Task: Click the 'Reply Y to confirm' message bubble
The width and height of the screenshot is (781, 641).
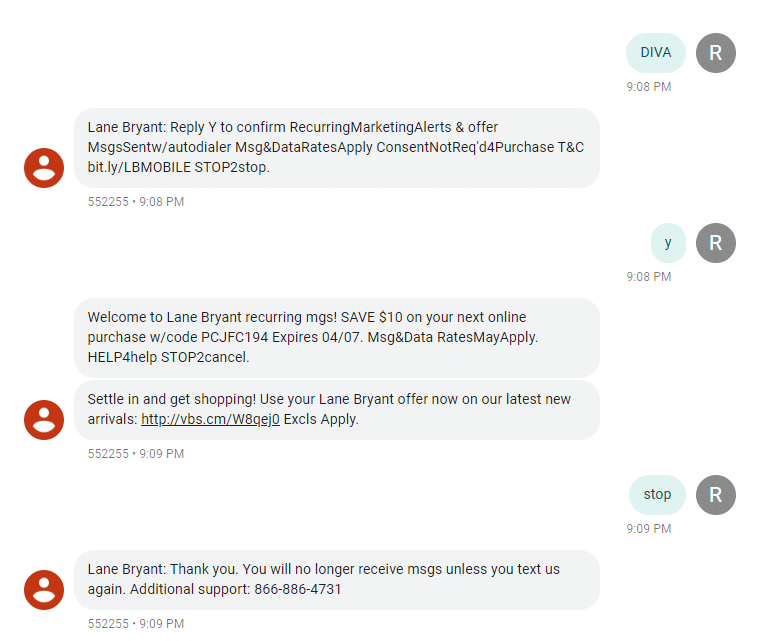Action: (337, 148)
